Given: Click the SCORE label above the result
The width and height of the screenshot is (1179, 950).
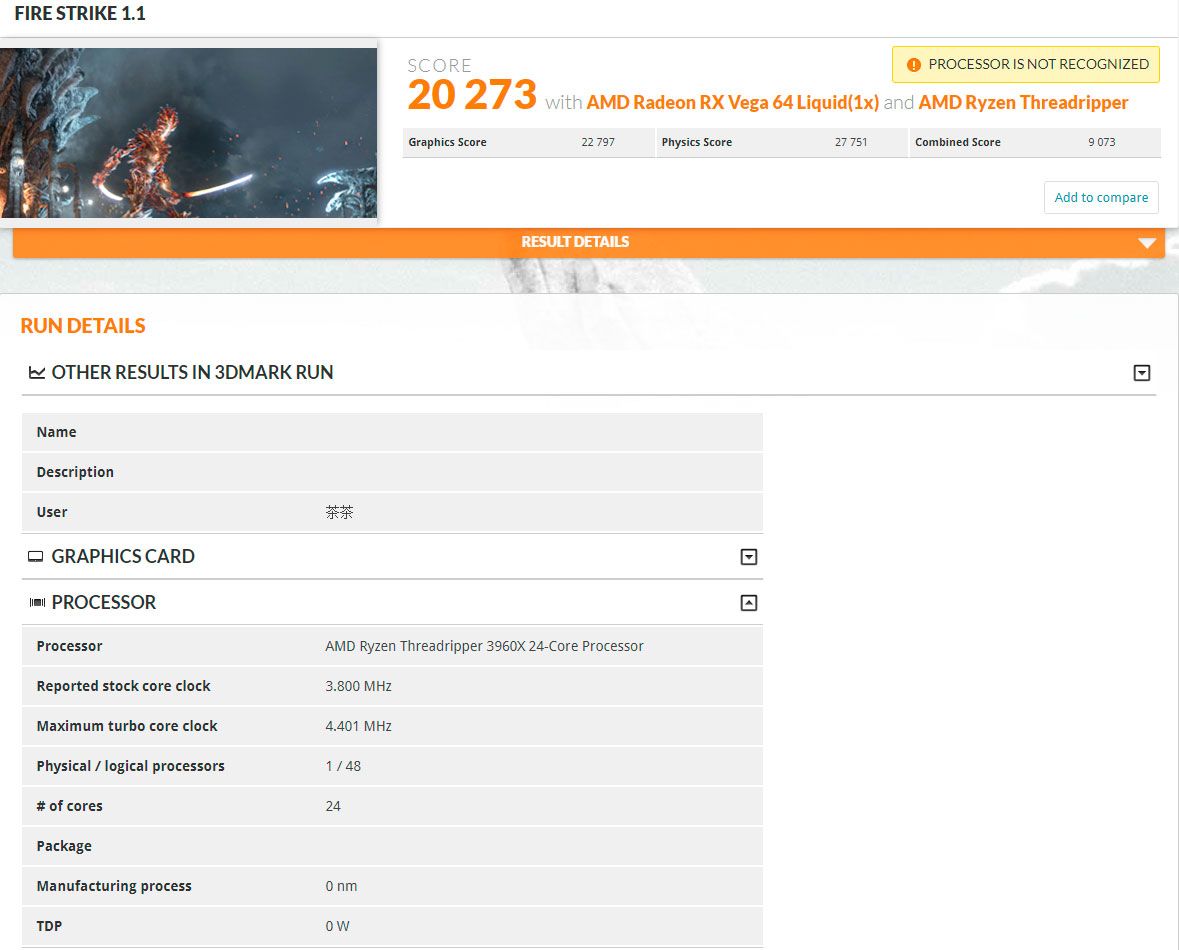Looking at the screenshot, I should pos(439,65).
